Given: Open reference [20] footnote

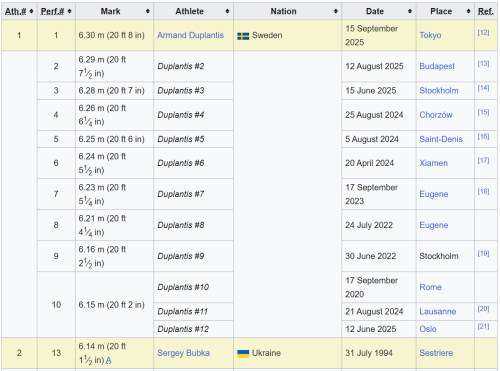Looking at the screenshot, I should 483,309.
